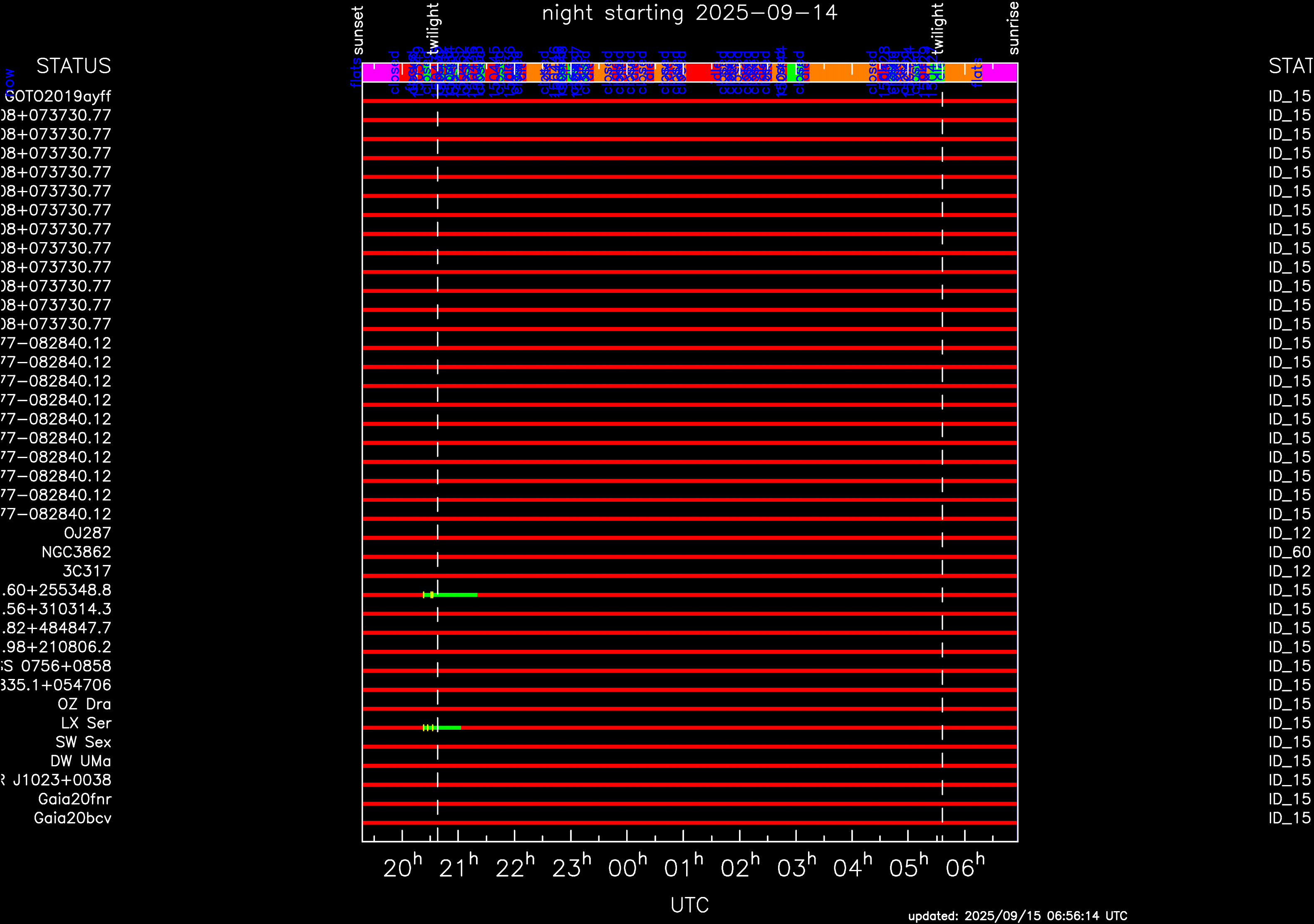Click the 3C317 target label
Viewport: 1314px width, 924px height.
87,571
